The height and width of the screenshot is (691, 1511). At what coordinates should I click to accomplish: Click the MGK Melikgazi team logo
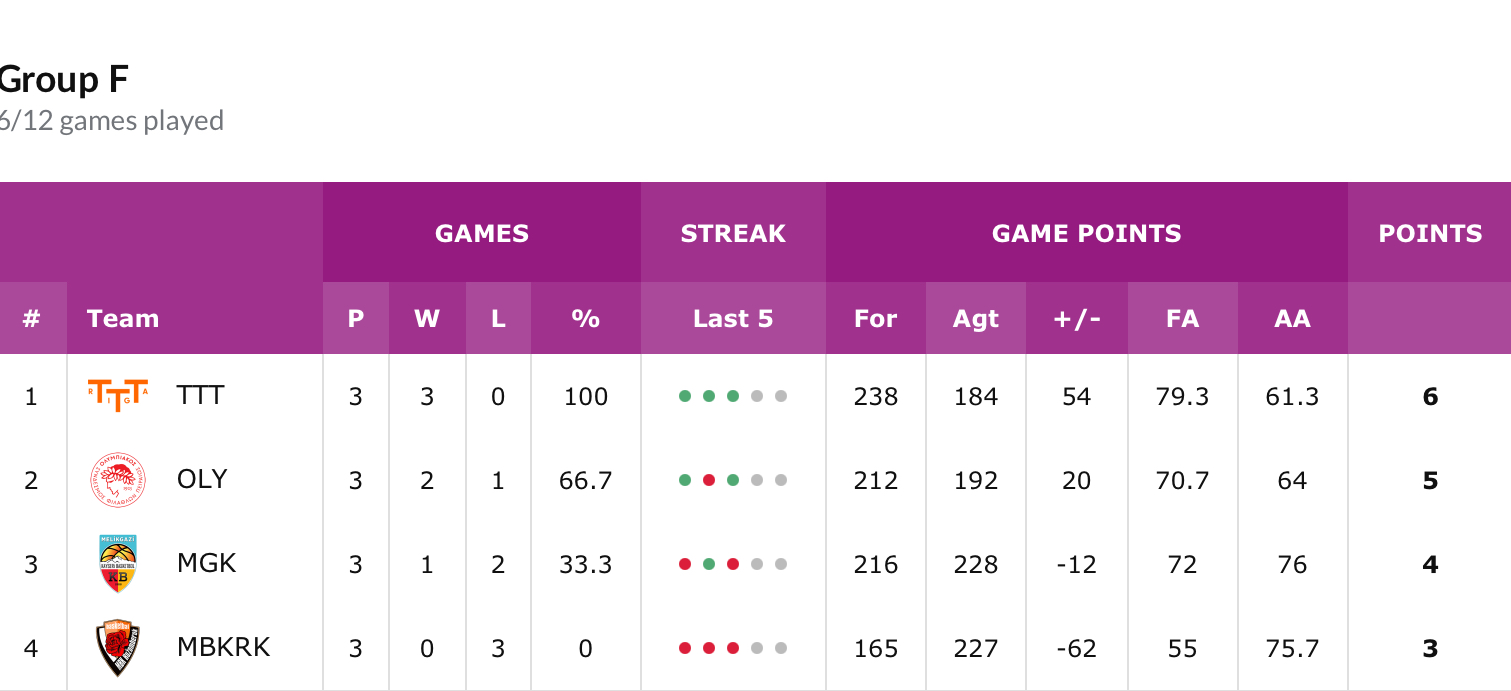(x=118, y=564)
